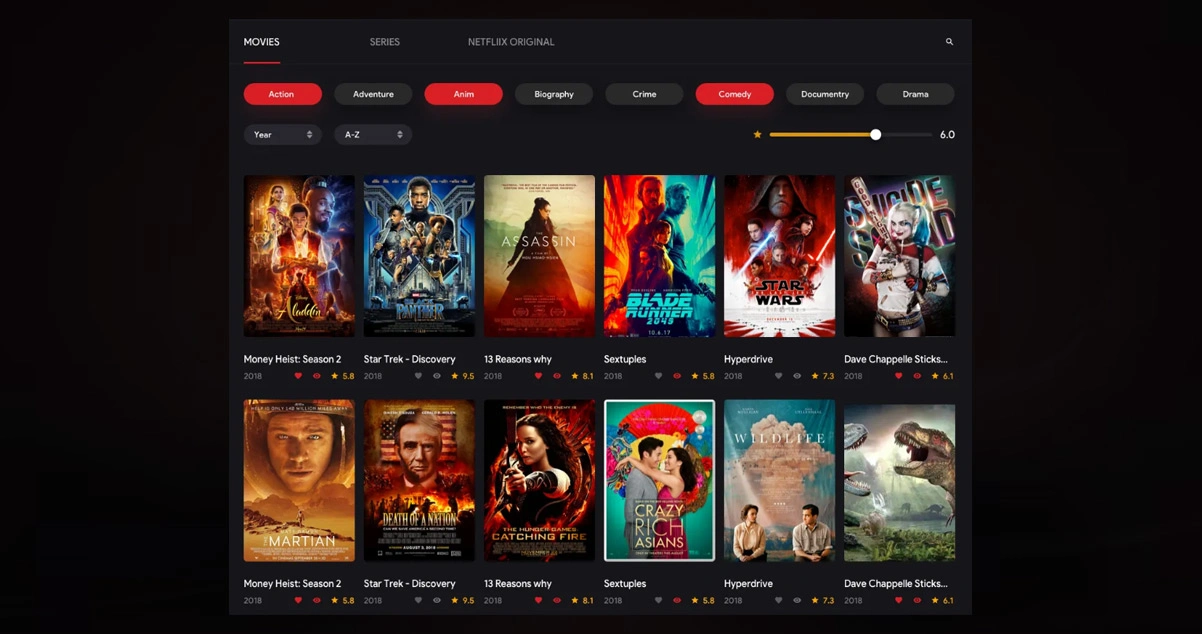Click the search magnifier icon
The height and width of the screenshot is (634, 1202).
[949, 42]
